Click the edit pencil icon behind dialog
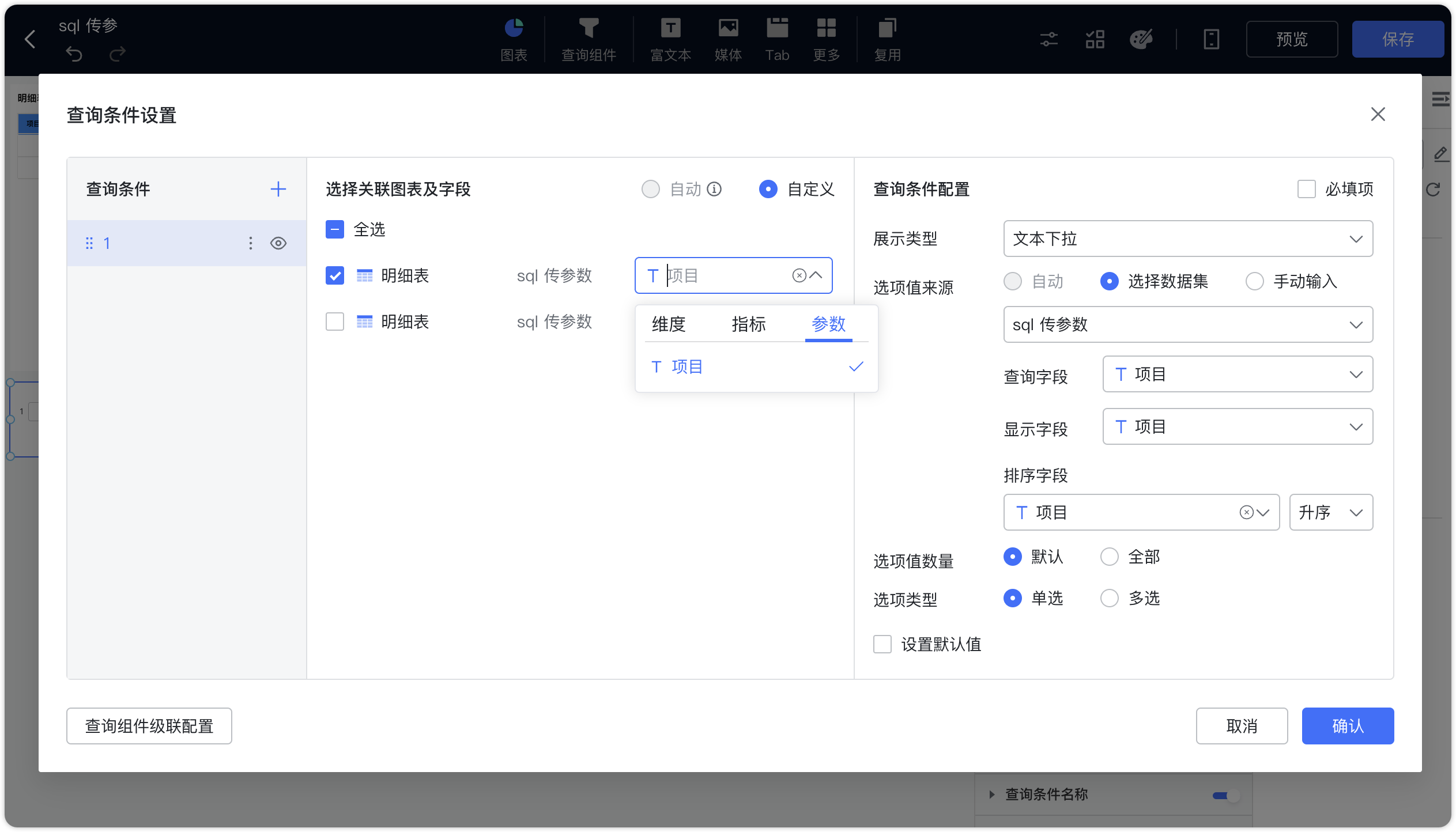The width and height of the screenshot is (1456, 832). (1440, 154)
